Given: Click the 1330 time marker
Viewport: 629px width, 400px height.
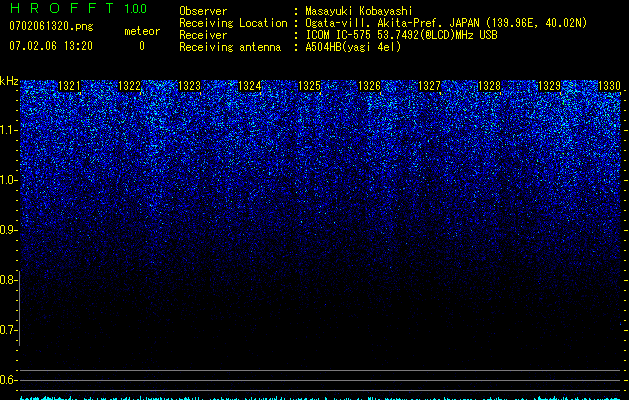Looking at the screenshot, I should (609, 86).
